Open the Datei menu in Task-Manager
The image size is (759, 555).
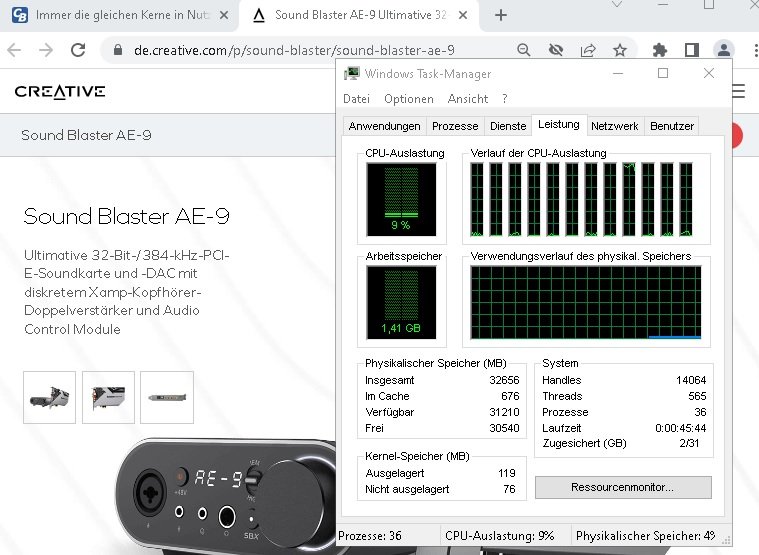pyautogui.click(x=356, y=99)
